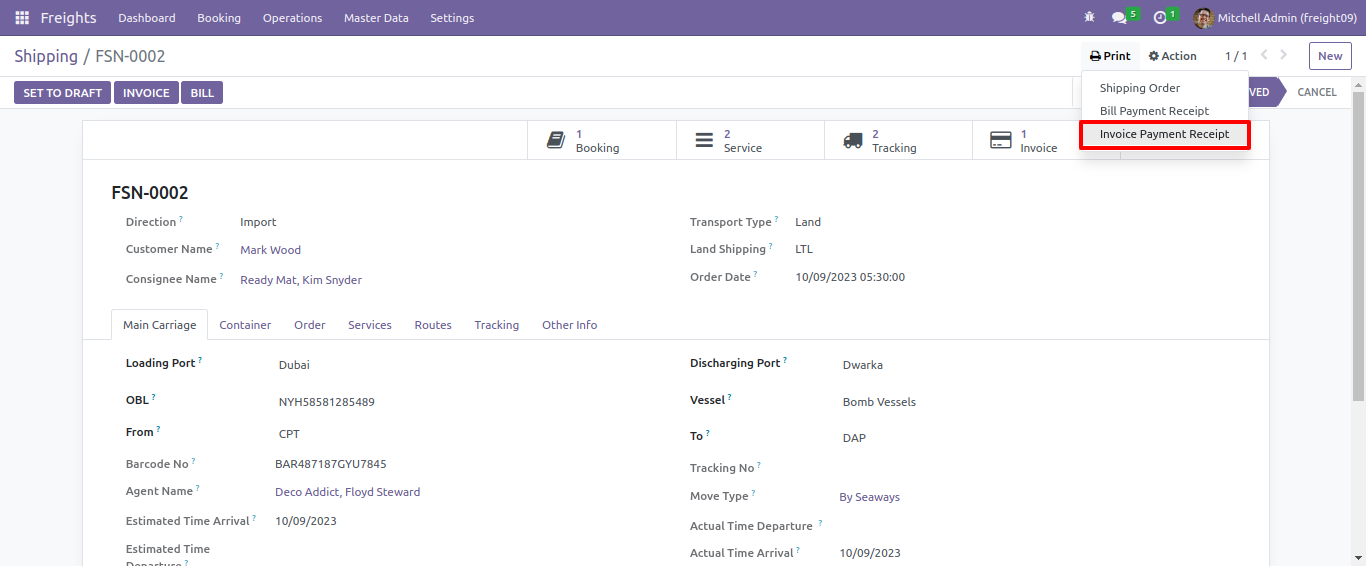1366x566 pixels.
Task: Click the bug debug icon
Action: coord(1089,18)
